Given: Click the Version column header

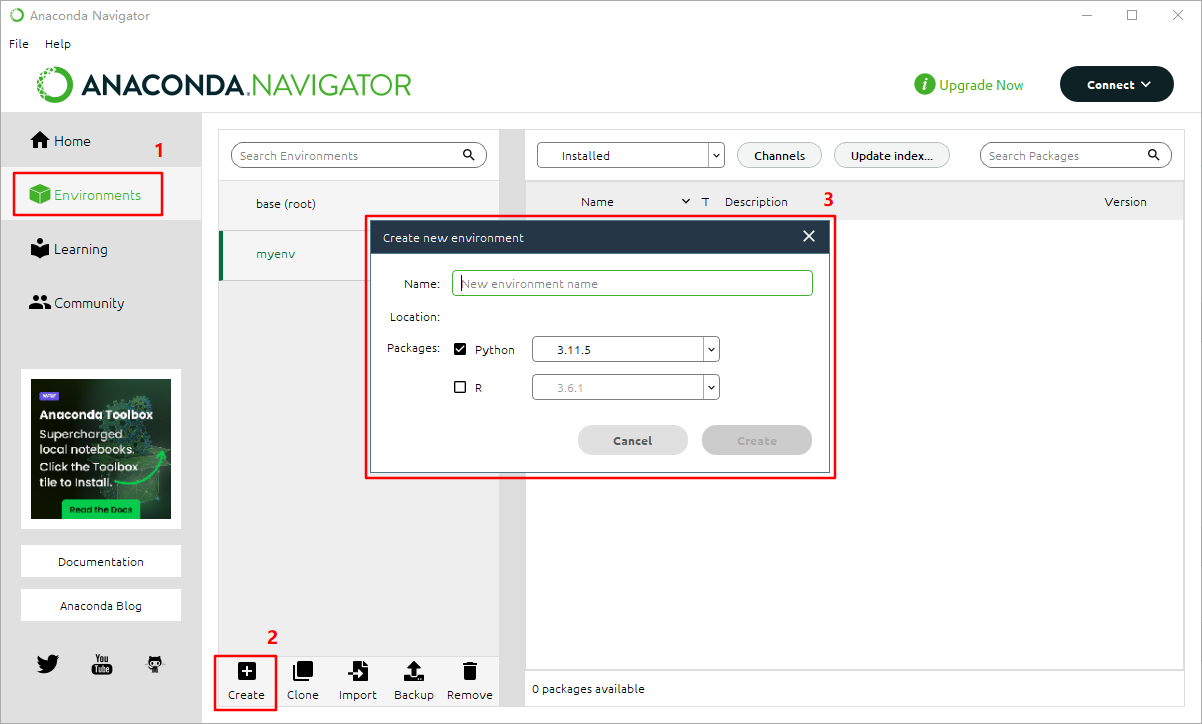Looking at the screenshot, I should [1125, 201].
